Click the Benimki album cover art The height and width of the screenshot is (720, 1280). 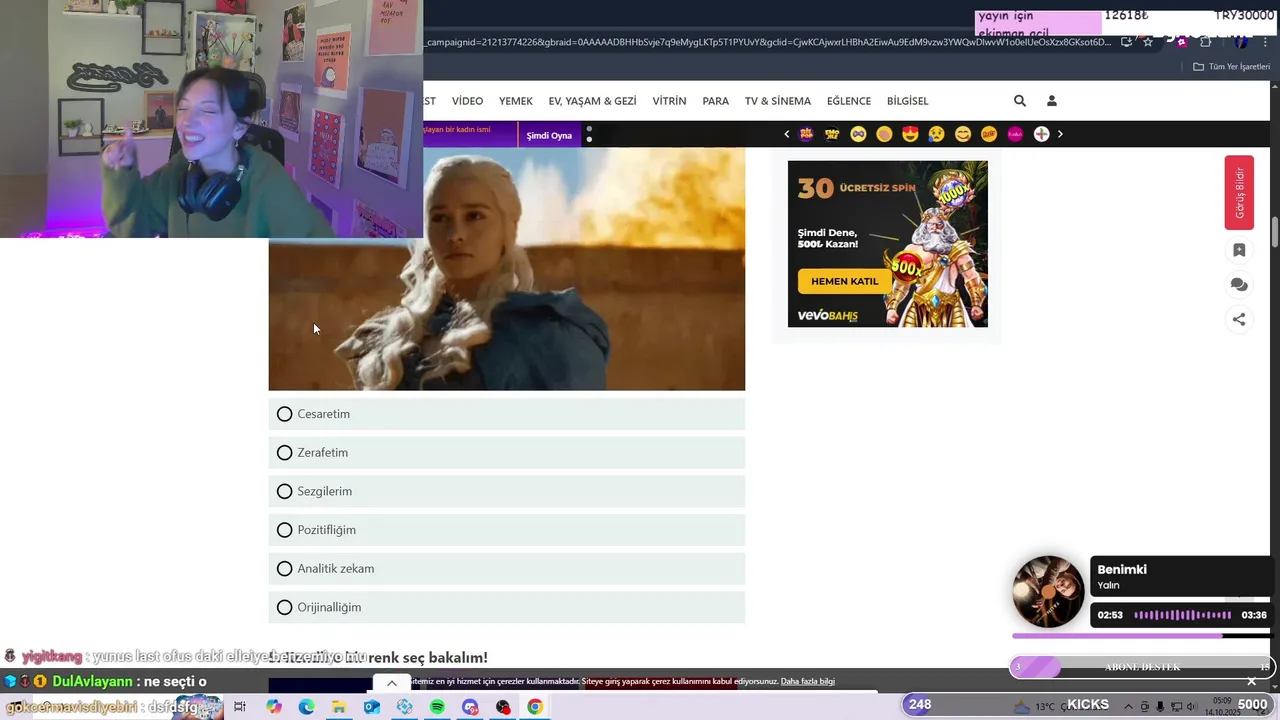click(x=1048, y=592)
